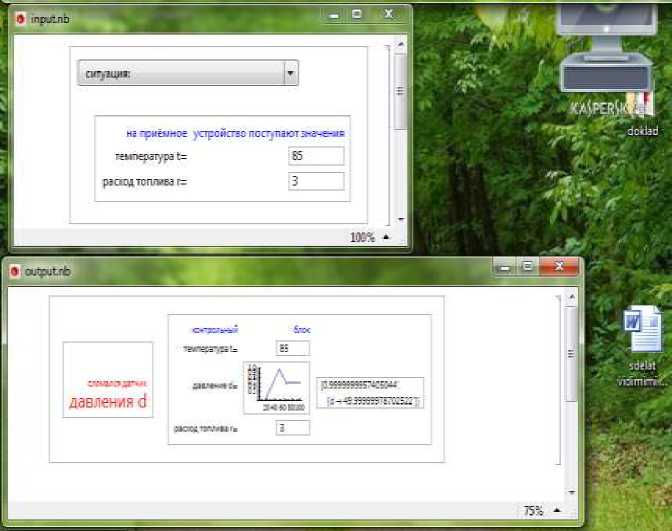Click scroll up arrow in output.nb scrollbar
Viewport: 672px width, 531px height.
(571, 297)
